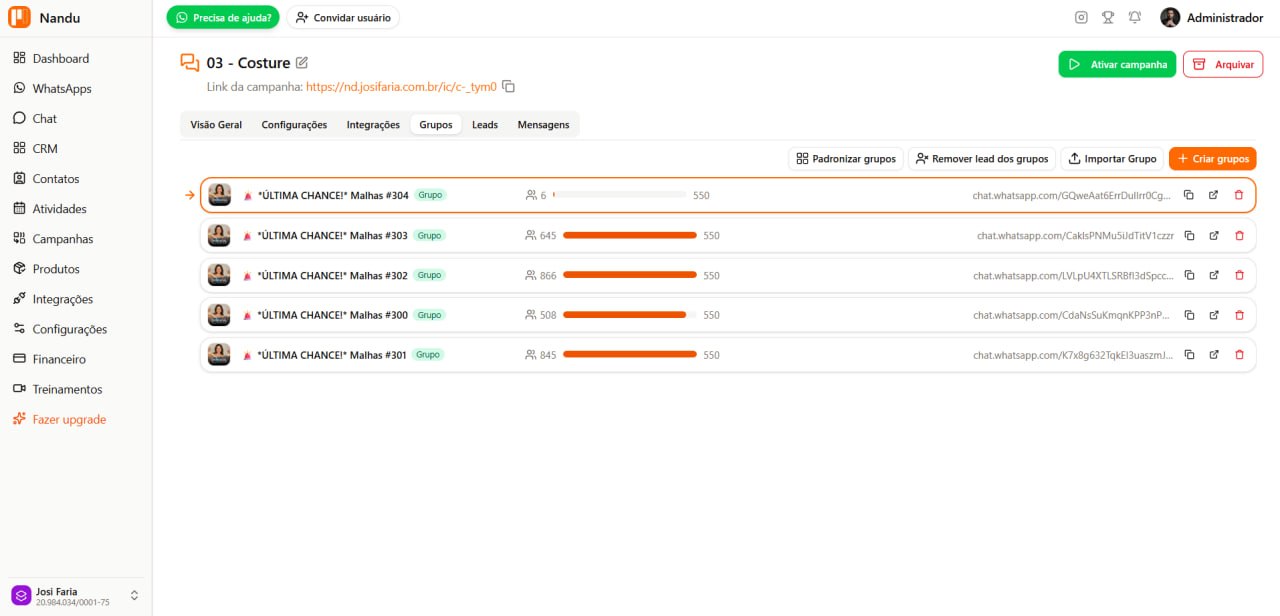Open the trophy icon in header
Viewport: 1280px width, 616px height.
tap(1108, 17)
